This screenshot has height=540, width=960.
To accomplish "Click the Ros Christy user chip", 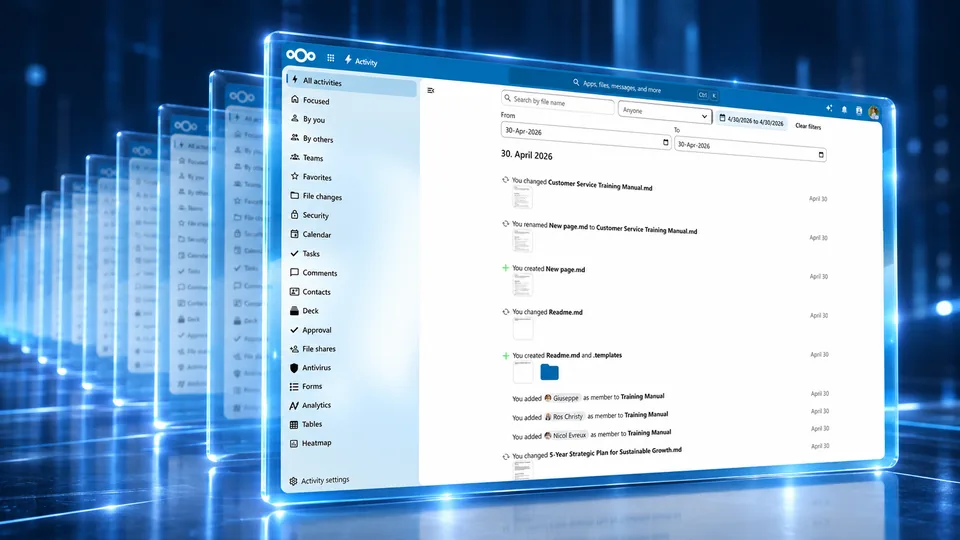I will point(564,416).
